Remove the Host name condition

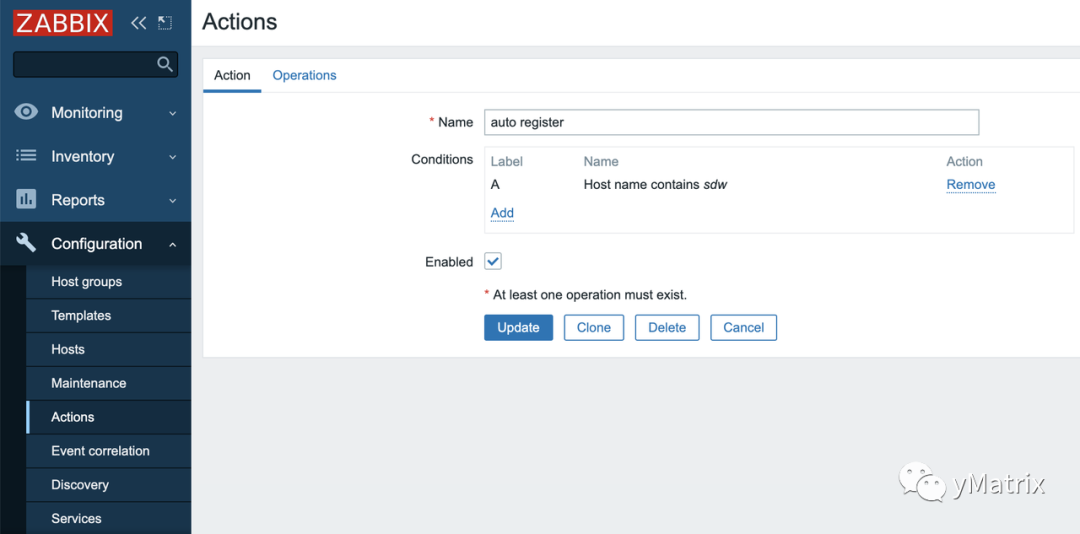pyautogui.click(x=970, y=185)
